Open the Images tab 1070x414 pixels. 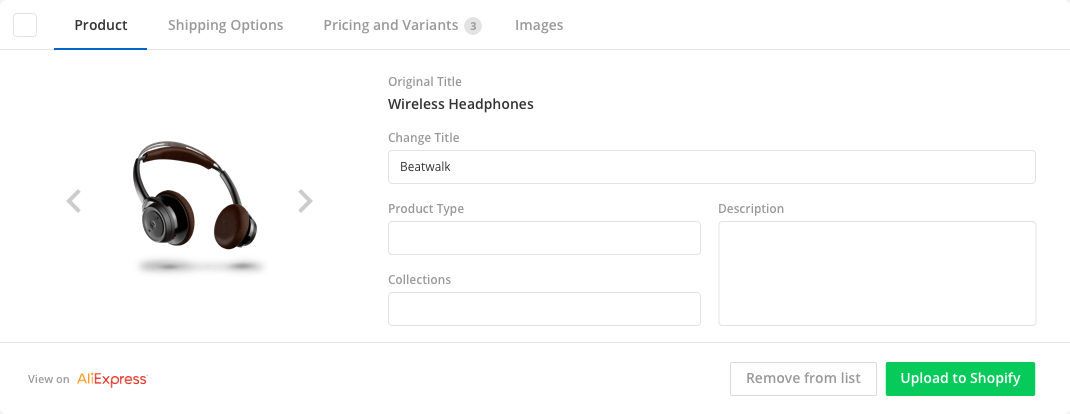[539, 25]
